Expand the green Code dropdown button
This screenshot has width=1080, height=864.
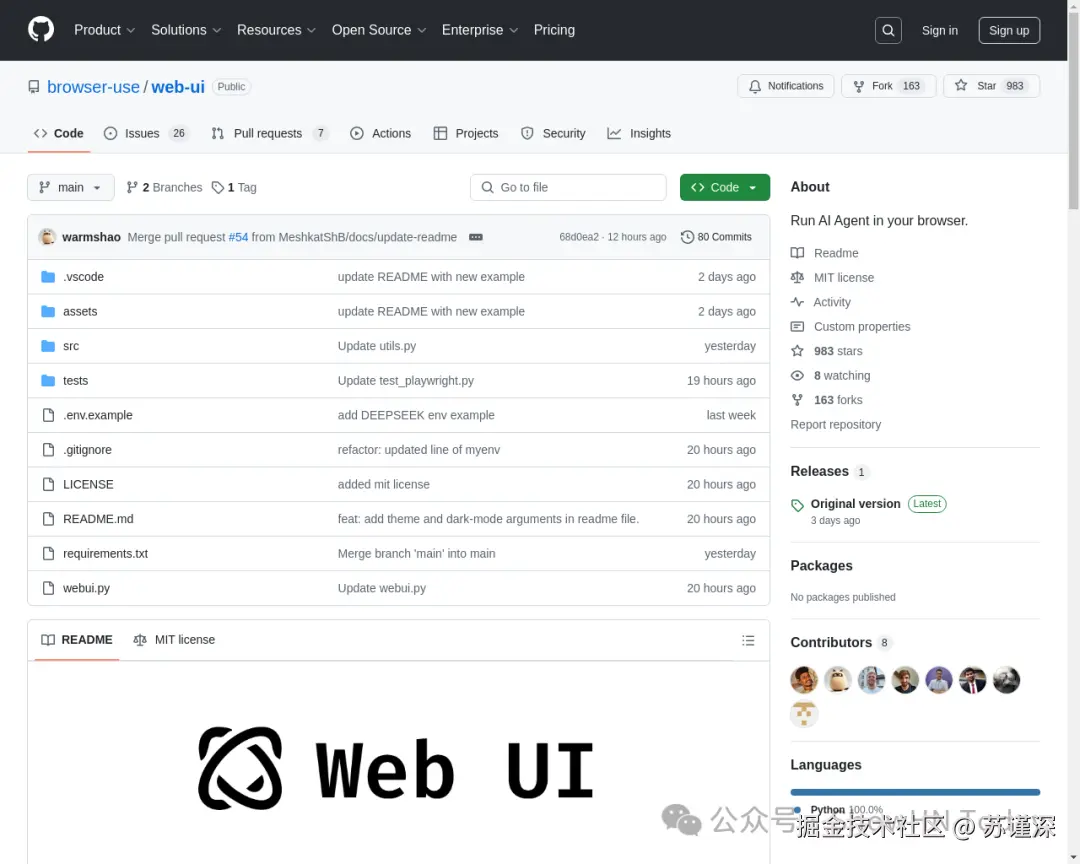click(725, 187)
